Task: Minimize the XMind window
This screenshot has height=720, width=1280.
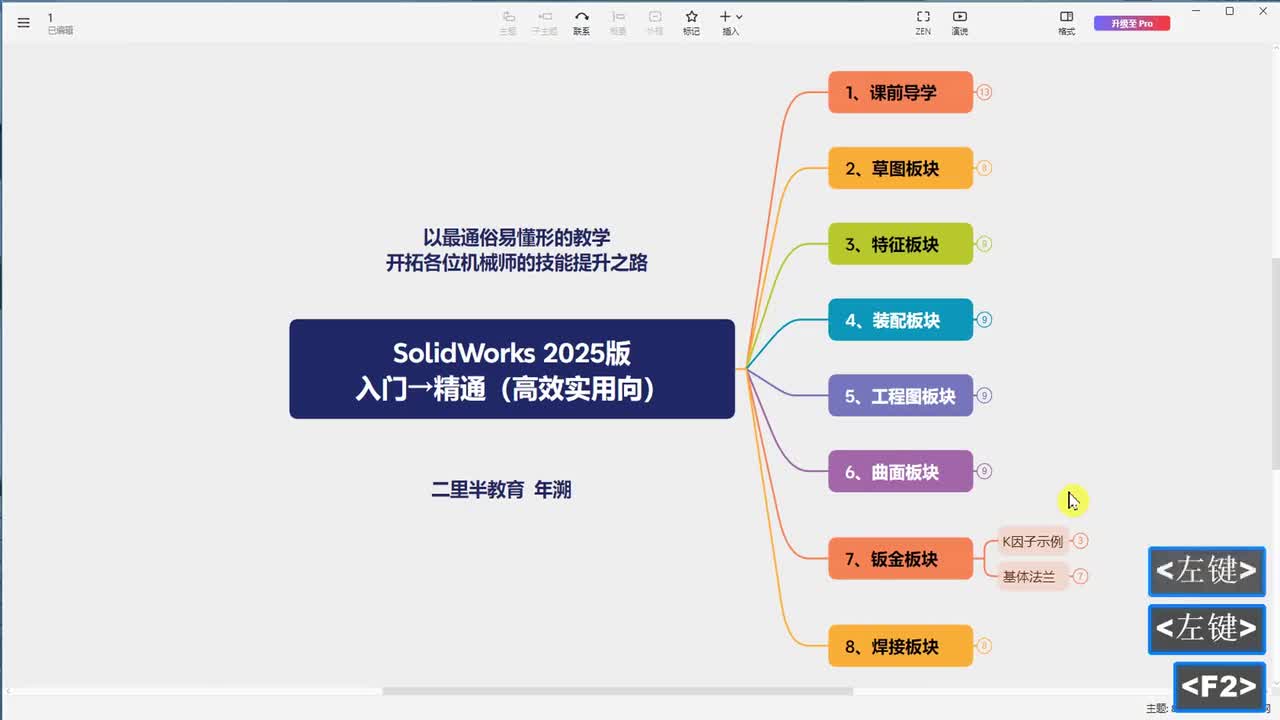Action: pos(1196,11)
